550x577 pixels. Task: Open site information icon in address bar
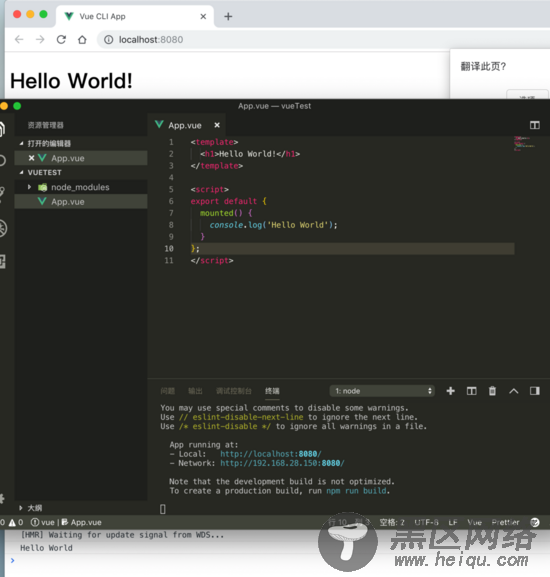[109, 39]
